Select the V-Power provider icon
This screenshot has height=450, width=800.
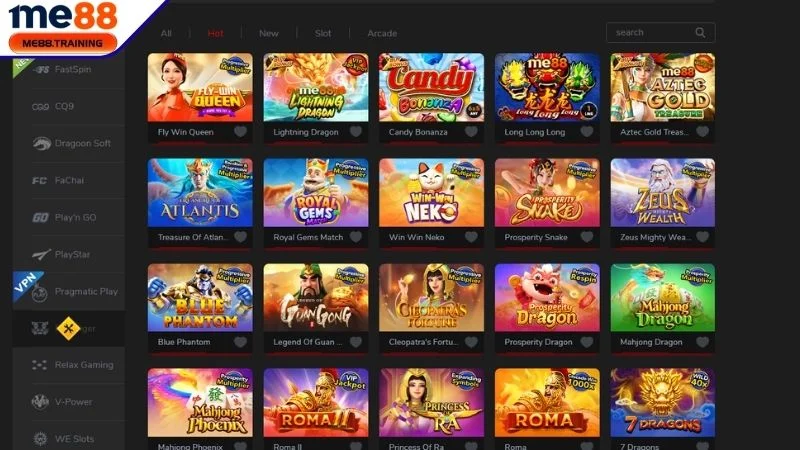click(40, 402)
